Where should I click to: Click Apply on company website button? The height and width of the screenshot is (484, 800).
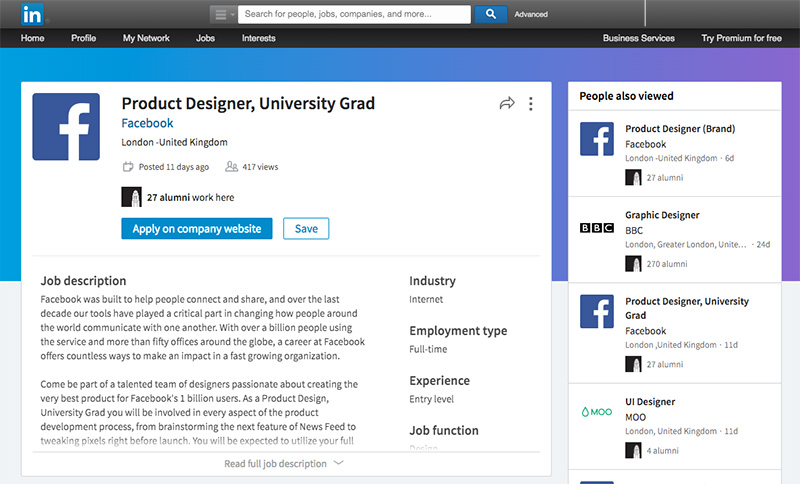[196, 228]
